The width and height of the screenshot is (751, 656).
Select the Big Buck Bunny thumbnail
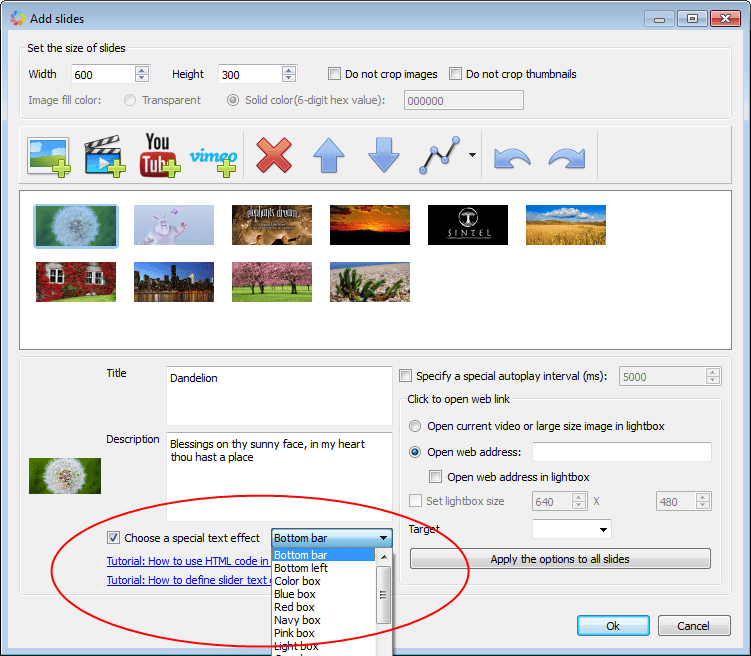pos(174,225)
